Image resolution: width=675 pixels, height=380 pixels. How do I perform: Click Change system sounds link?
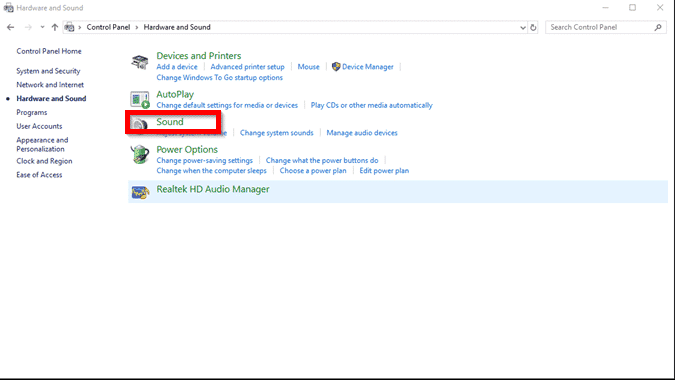pos(276,133)
